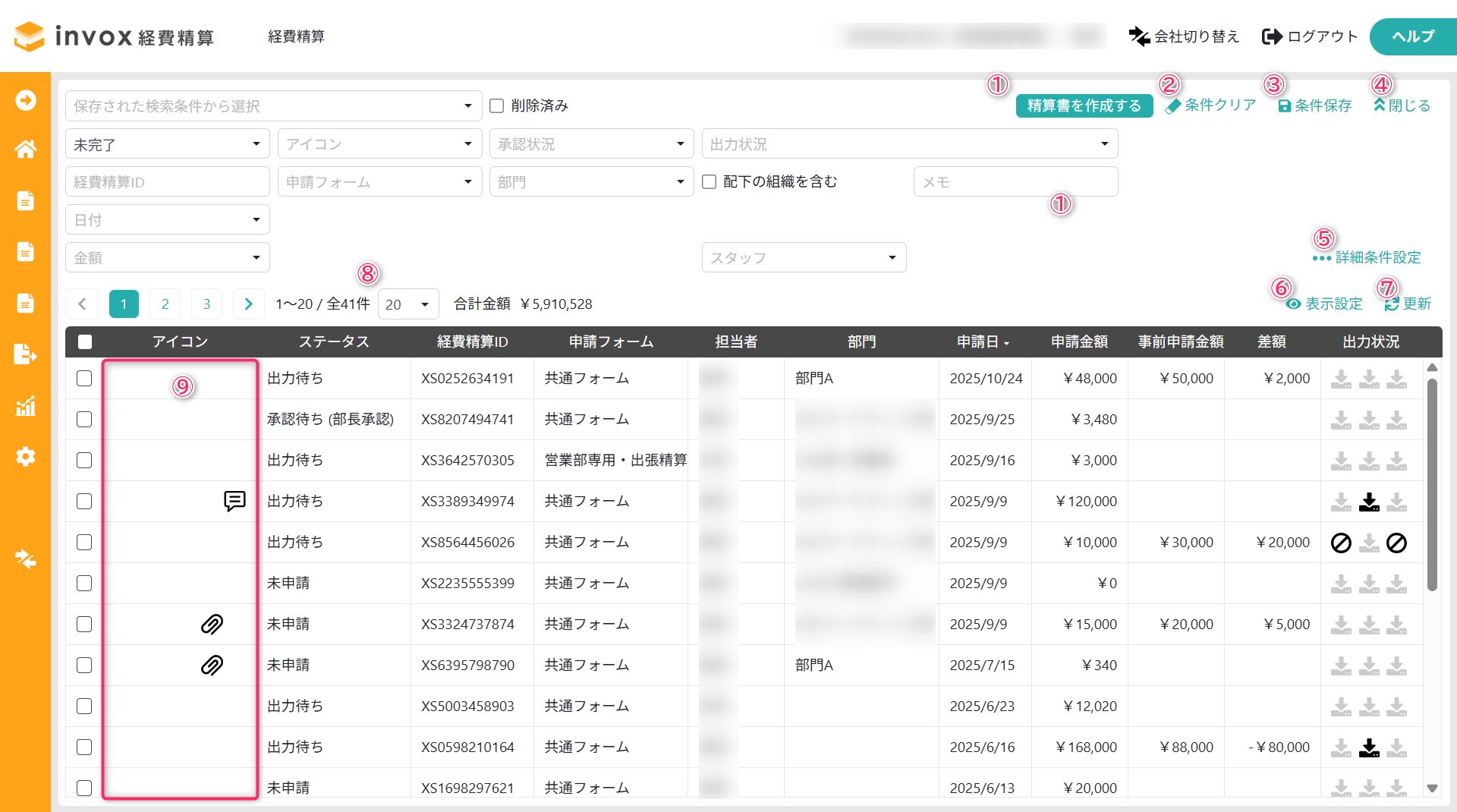Expand the 申請フォーム filter dropdown

coord(379,181)
